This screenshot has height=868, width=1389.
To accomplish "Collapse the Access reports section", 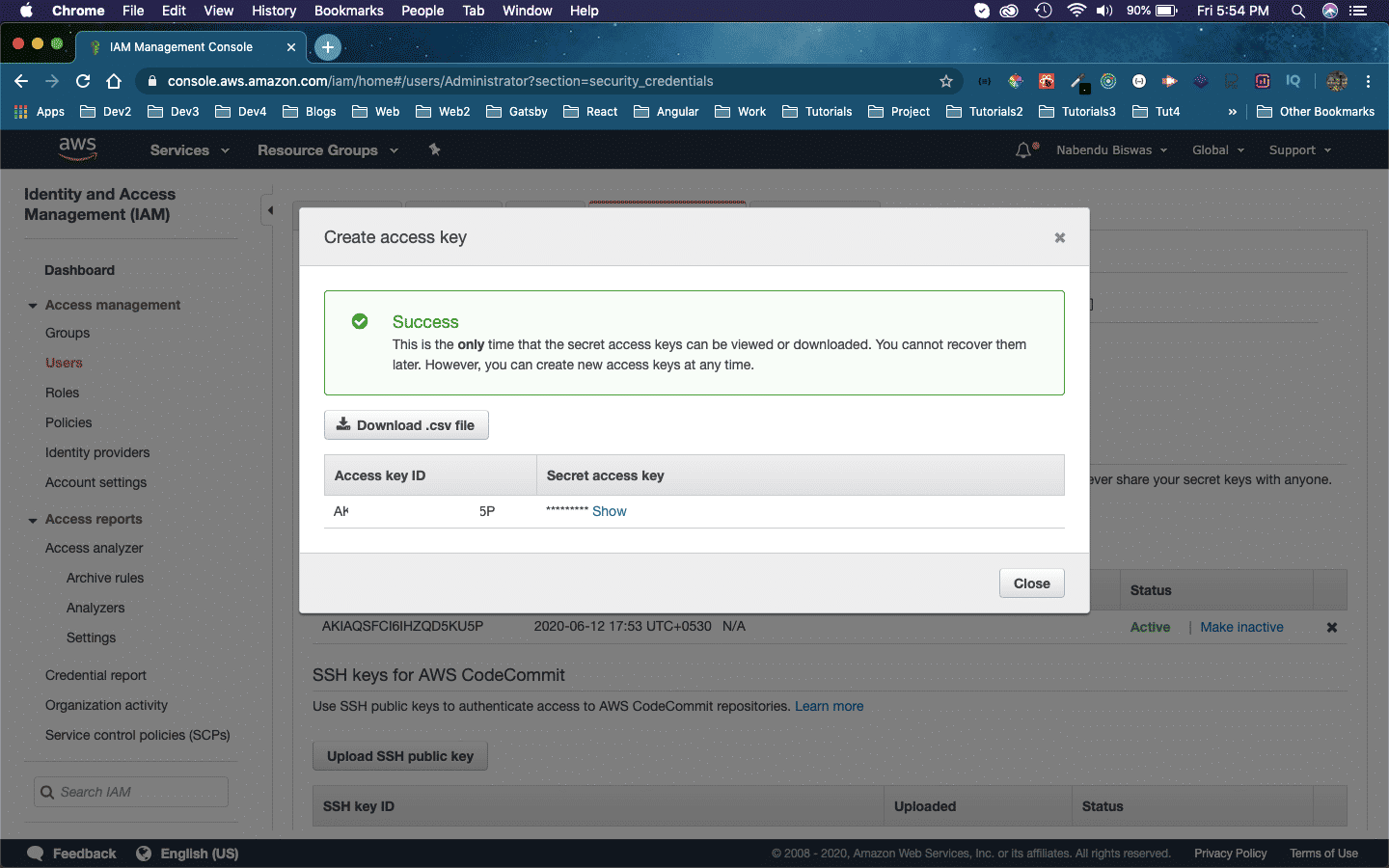I will pyautogui.click(x=33, y=520).
